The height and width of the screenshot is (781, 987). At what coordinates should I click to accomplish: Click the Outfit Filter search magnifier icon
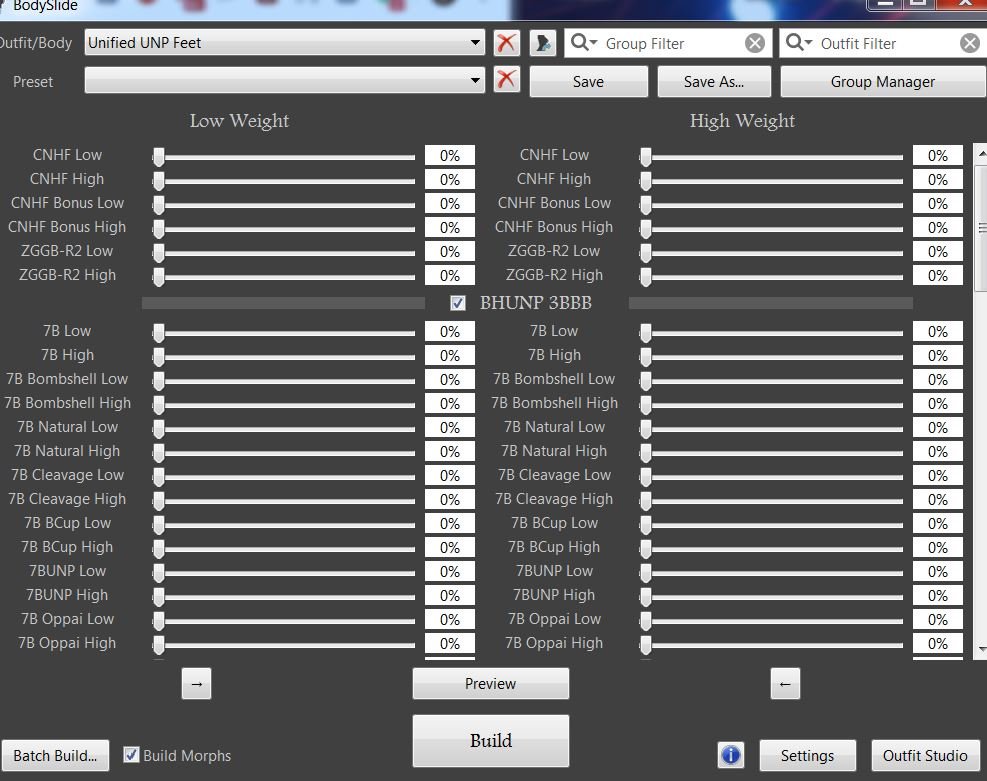(798, 43)
